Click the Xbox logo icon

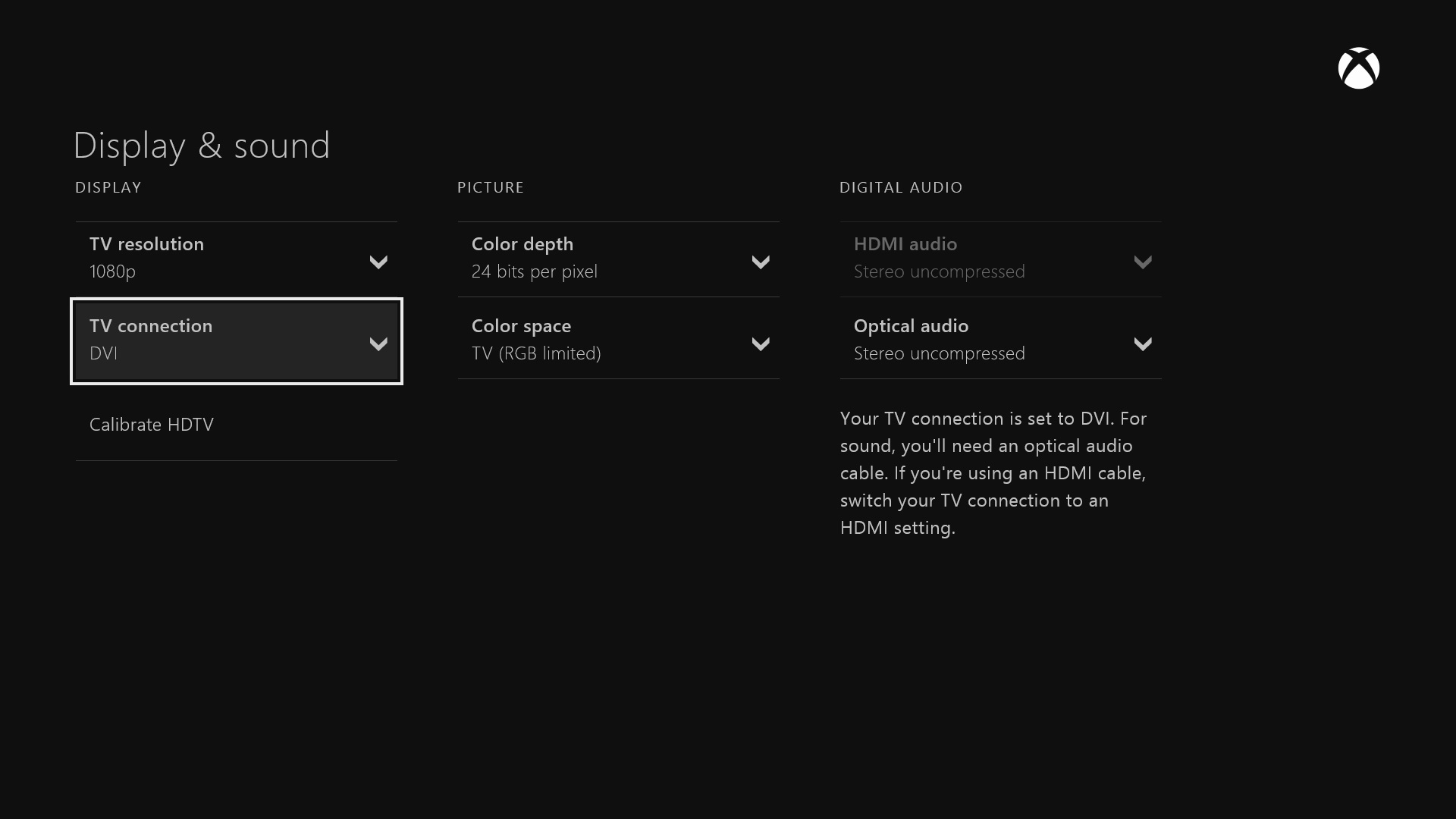(x=1358, y=68)
